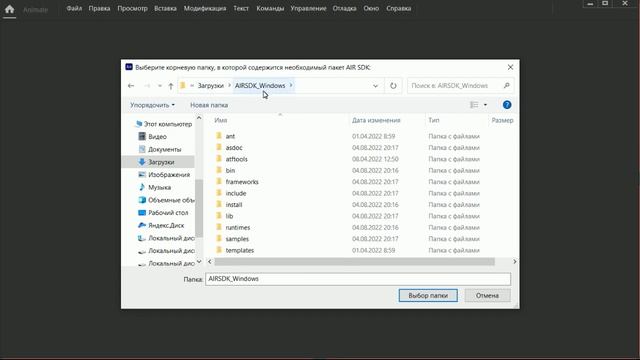
Task: Select the asdoc folder
Action: (234, 148)
